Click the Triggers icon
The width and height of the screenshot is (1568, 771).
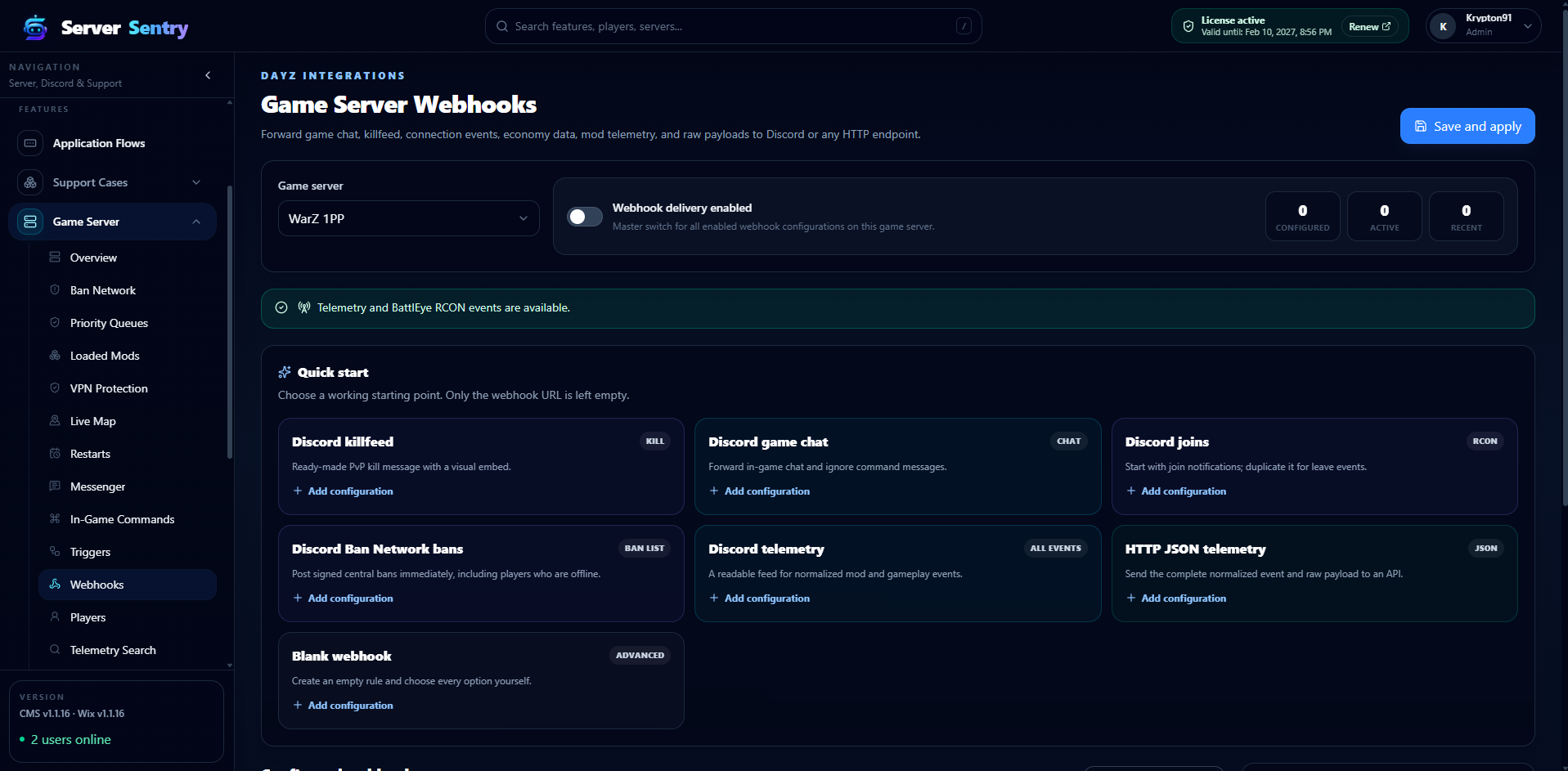[55, 552]
